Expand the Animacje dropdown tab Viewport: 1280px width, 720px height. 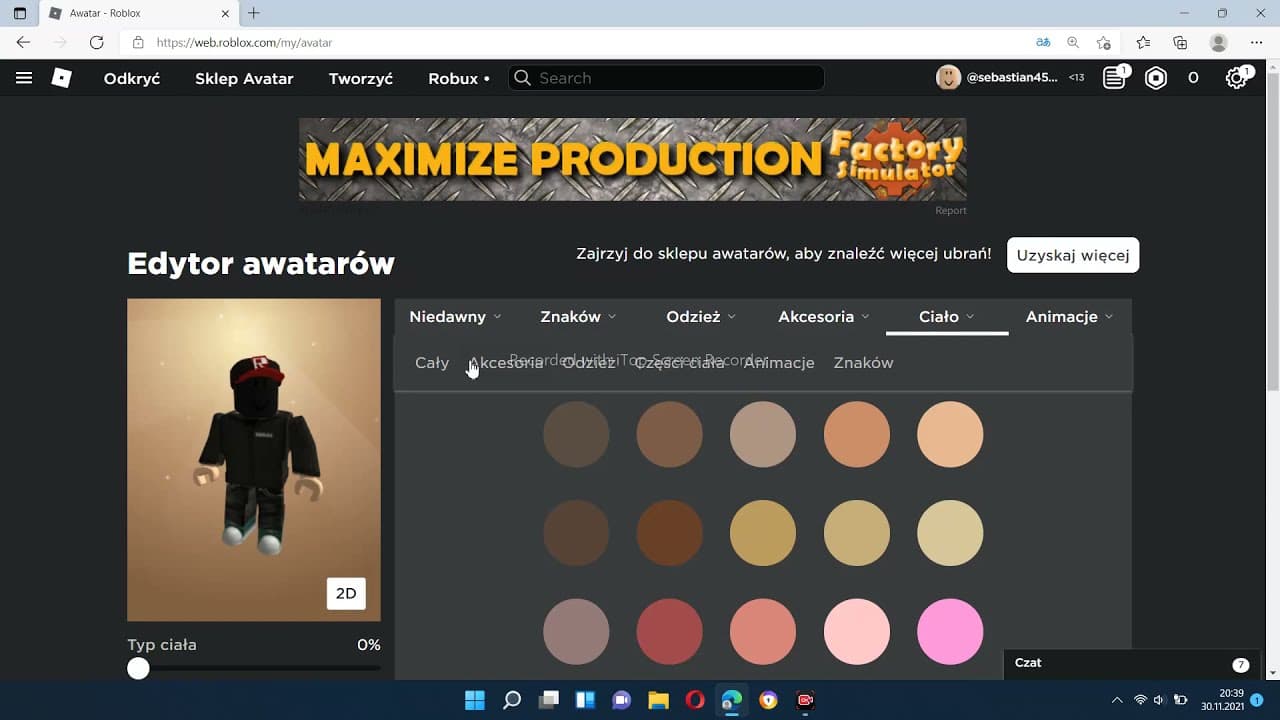coord(1069,317)
